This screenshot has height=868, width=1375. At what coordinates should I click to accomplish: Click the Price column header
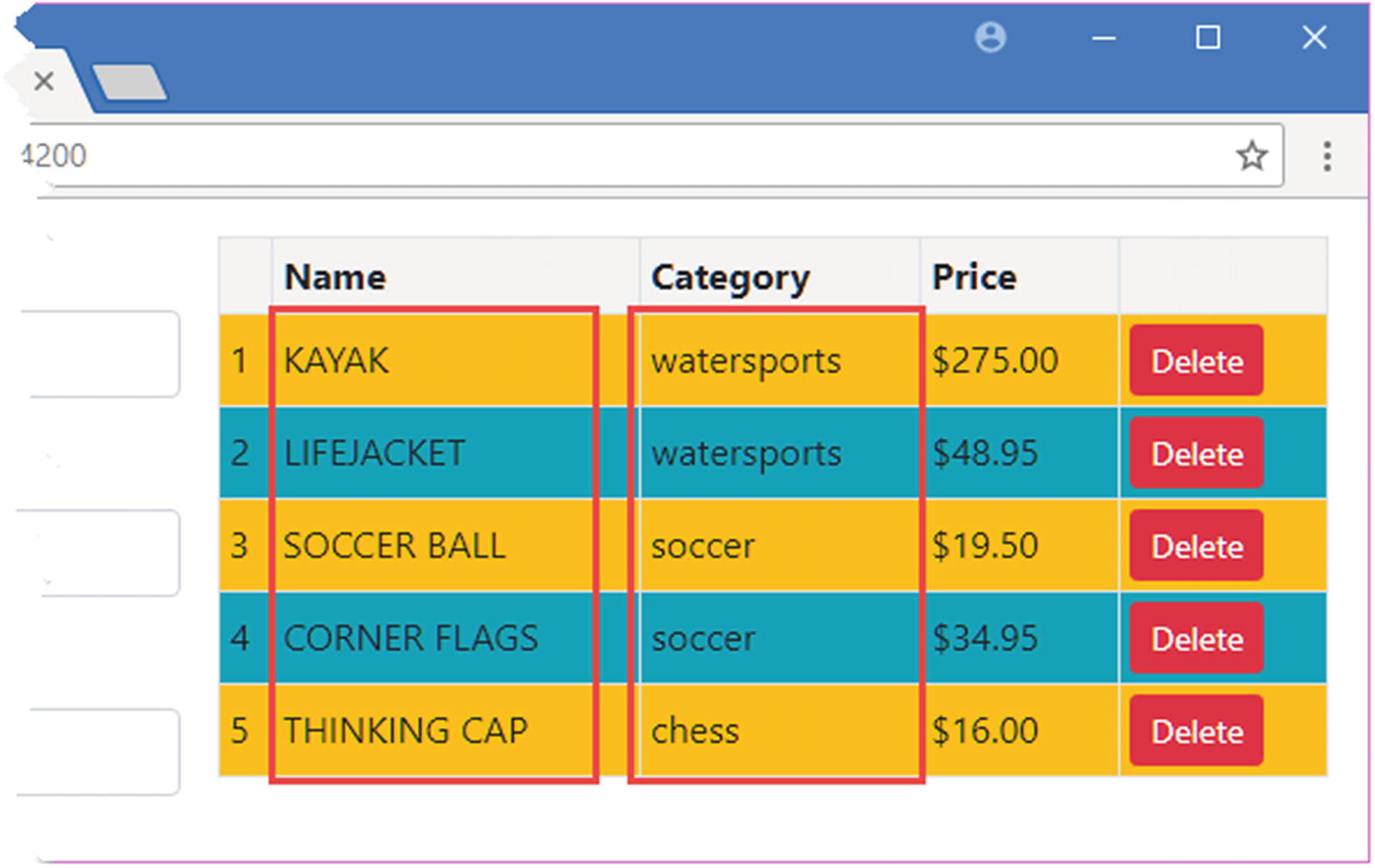(974, 277)
